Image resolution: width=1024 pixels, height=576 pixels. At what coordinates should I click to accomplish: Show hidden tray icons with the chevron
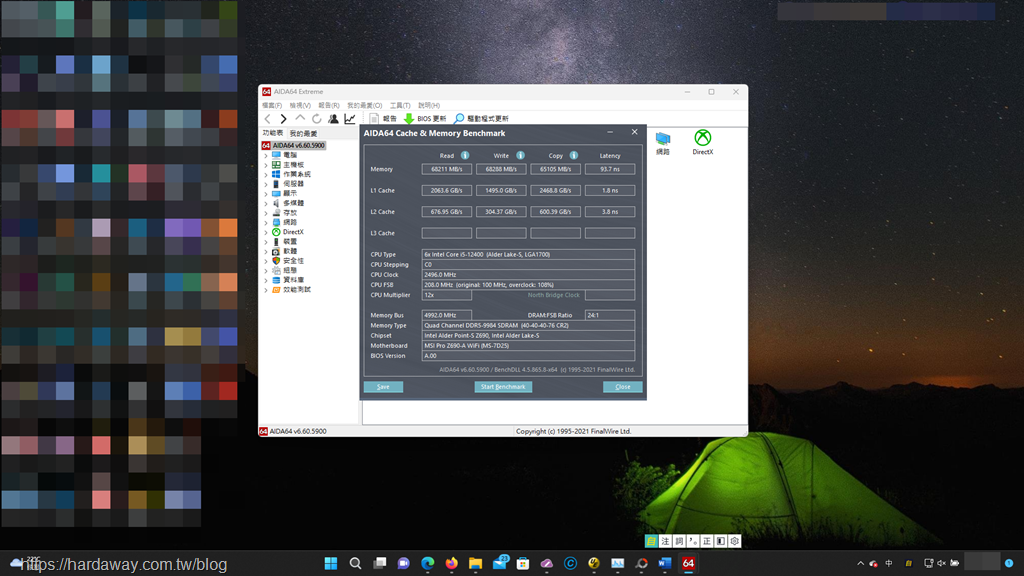coord(860,563)
